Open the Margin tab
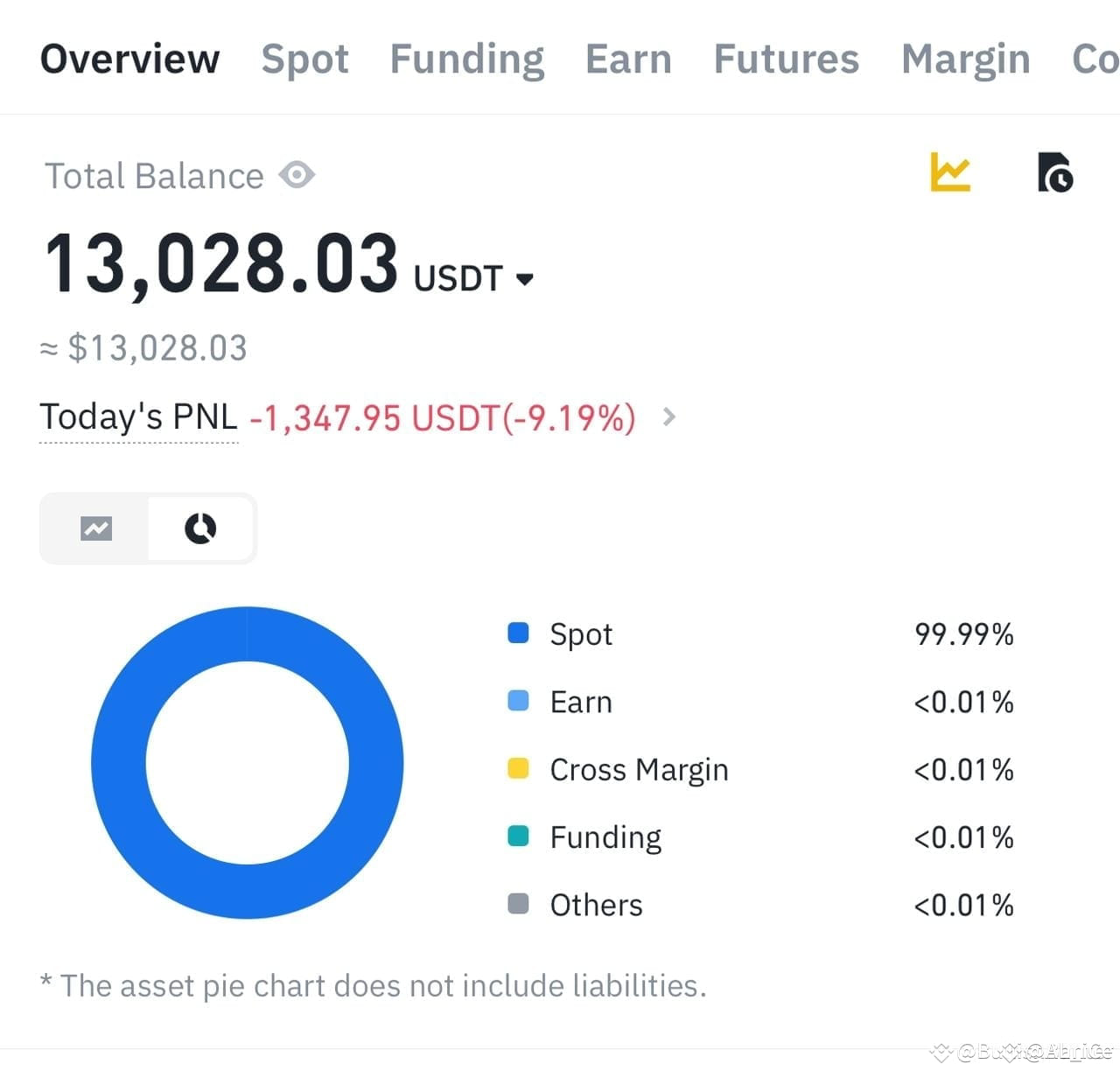Viewport: 1120px width, 1071px height. (966, 59)
